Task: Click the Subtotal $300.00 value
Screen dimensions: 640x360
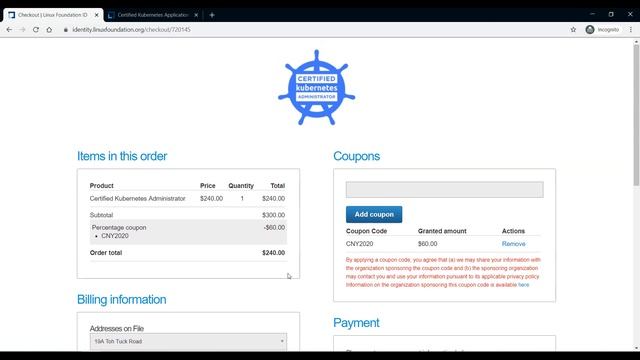Action: pos(273,215)
